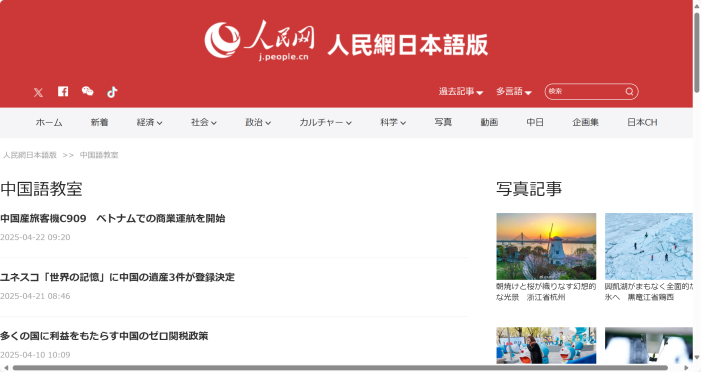Open the 中日 navigation item
Image resolution: width=701 pixels, height=372 pixels.
pos(535,123)
